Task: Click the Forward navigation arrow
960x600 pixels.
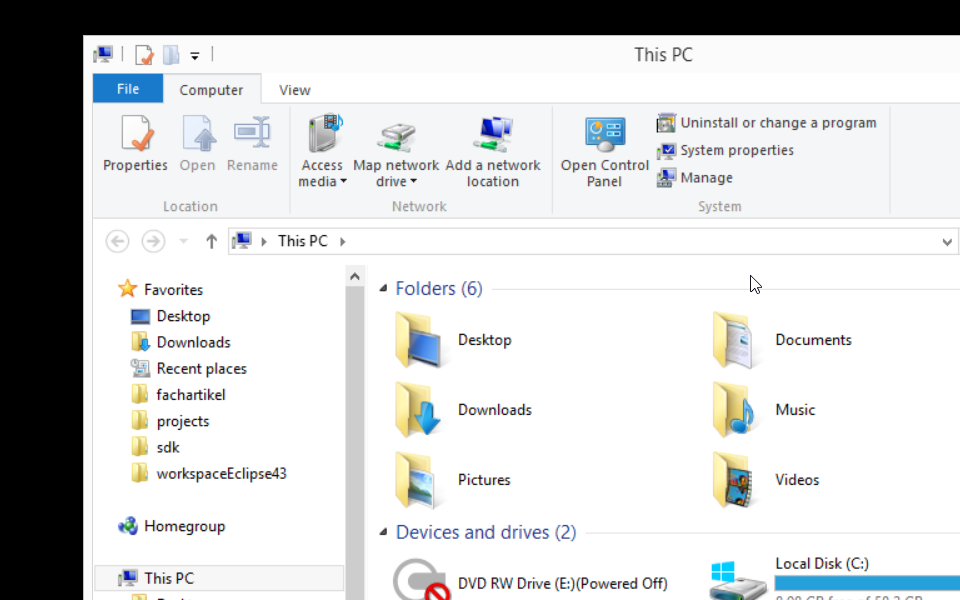Action: click(x=153, y=241)
